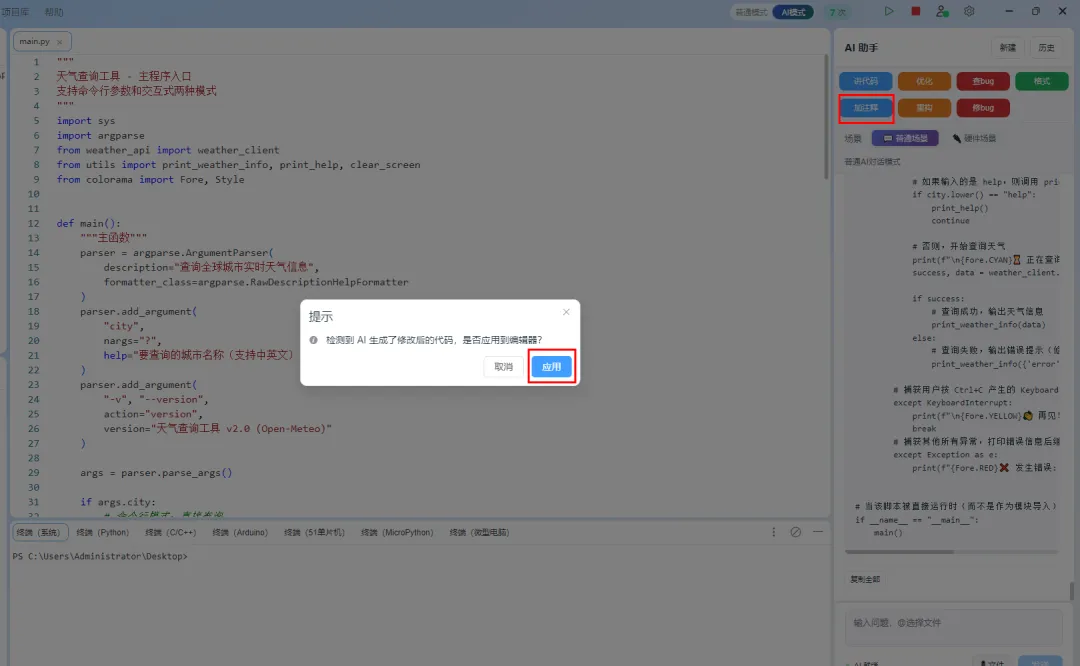Click 应用 in the dialog

(x=551, y=366)
